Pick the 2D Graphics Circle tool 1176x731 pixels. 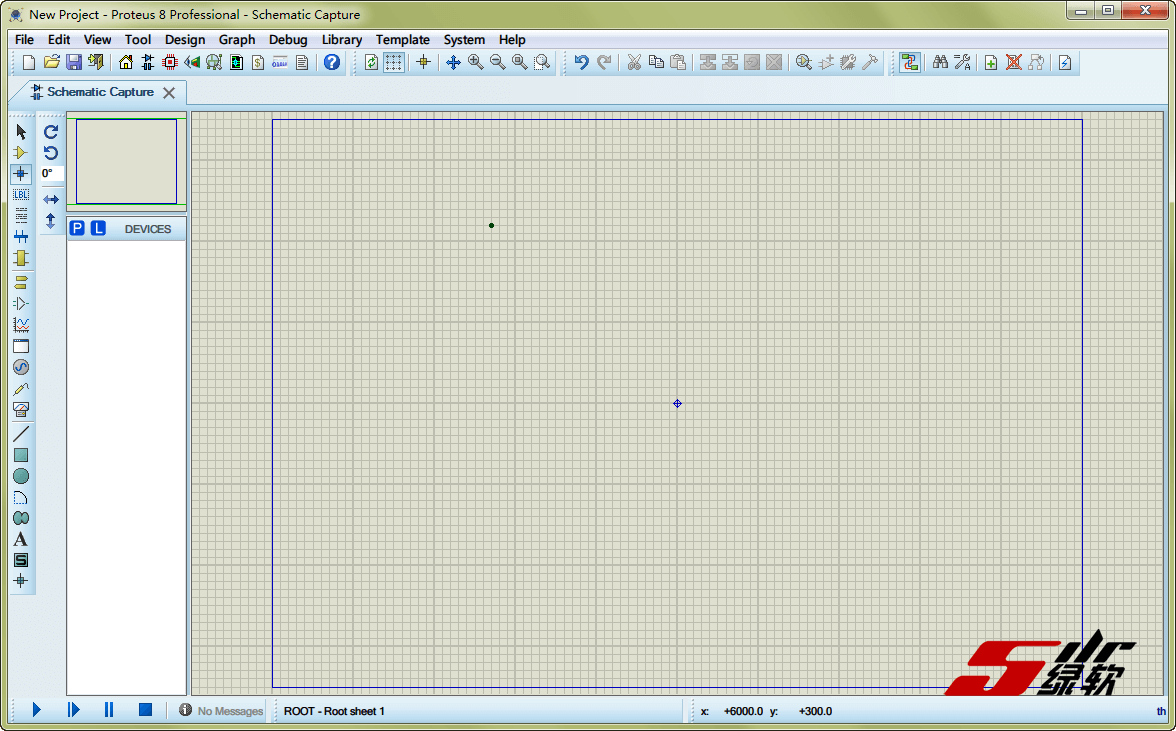click(21, 476)
